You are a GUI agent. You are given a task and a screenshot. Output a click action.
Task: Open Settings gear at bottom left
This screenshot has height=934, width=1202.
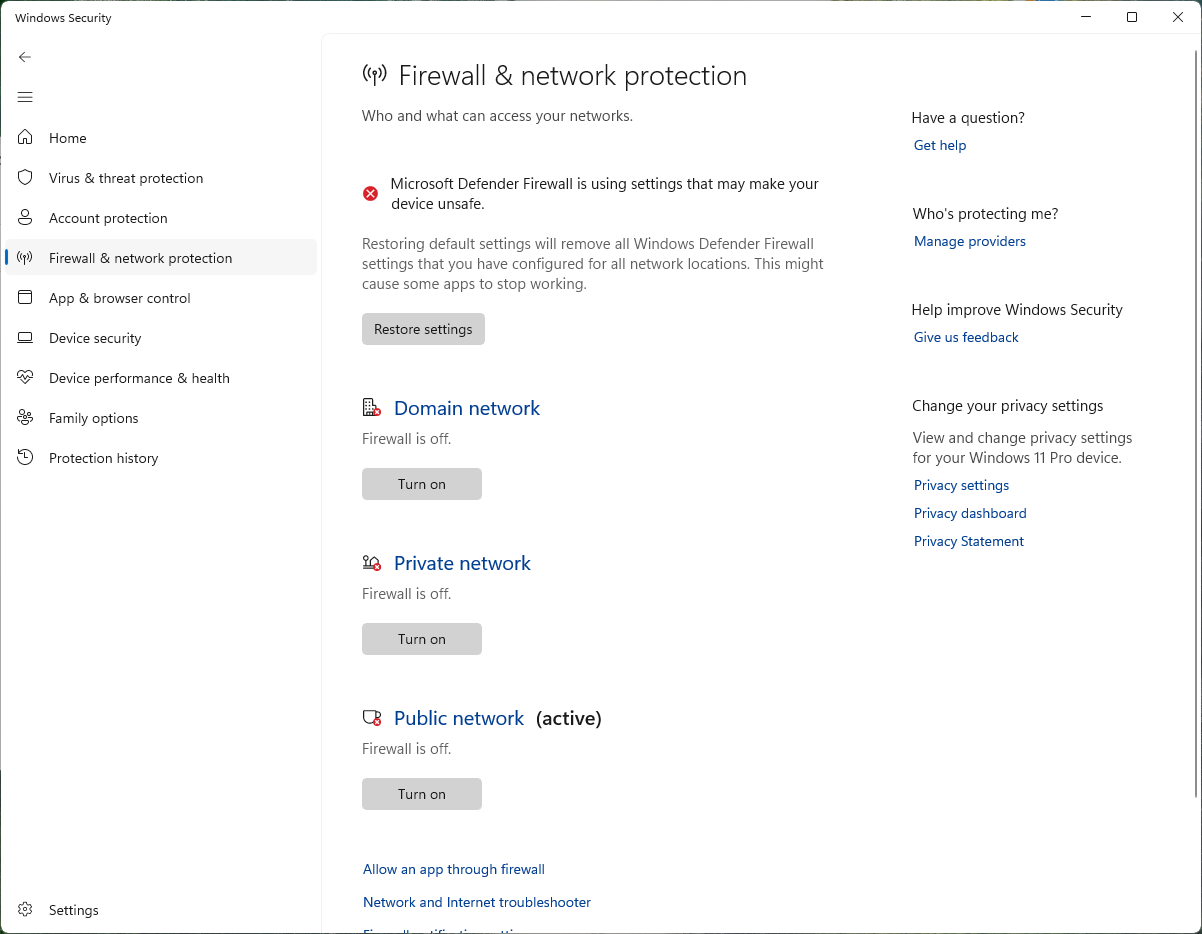26,910
